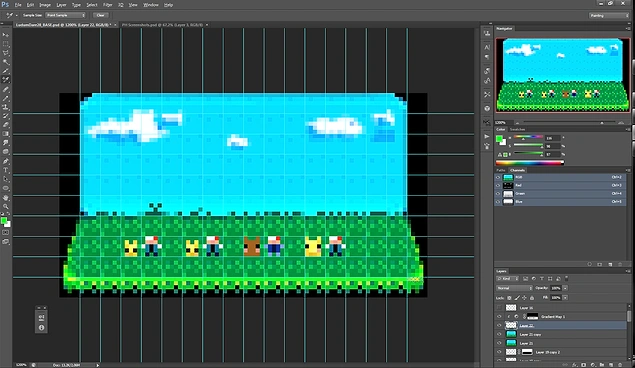The height and width of the screenshot is (368, 635).
Task: Click the lock all padlock icon
Action: click(x=532, y=298)
